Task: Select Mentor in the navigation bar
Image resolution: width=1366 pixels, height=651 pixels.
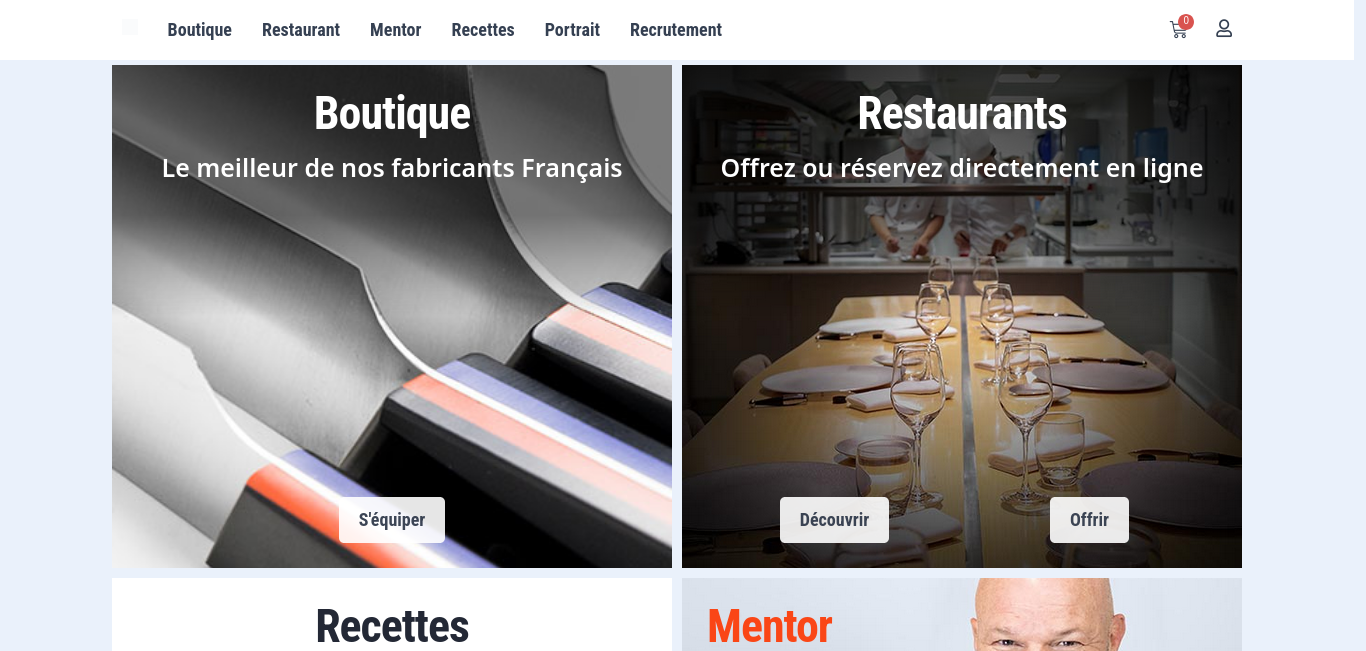Action: tap(395, 30)
